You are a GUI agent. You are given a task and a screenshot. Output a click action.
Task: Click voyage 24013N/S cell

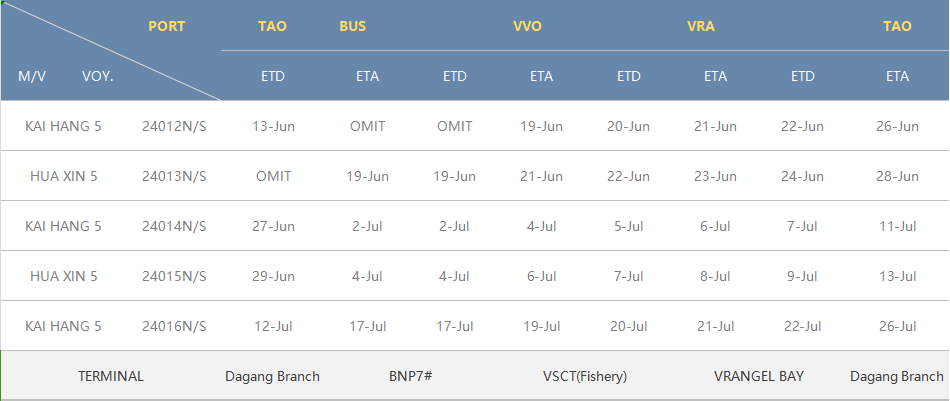pos(174,176)
